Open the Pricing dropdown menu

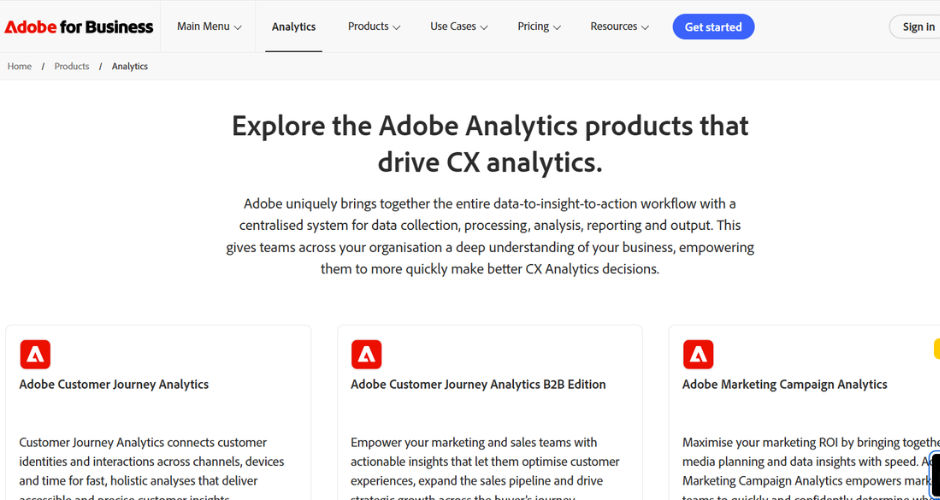point(539,26)
